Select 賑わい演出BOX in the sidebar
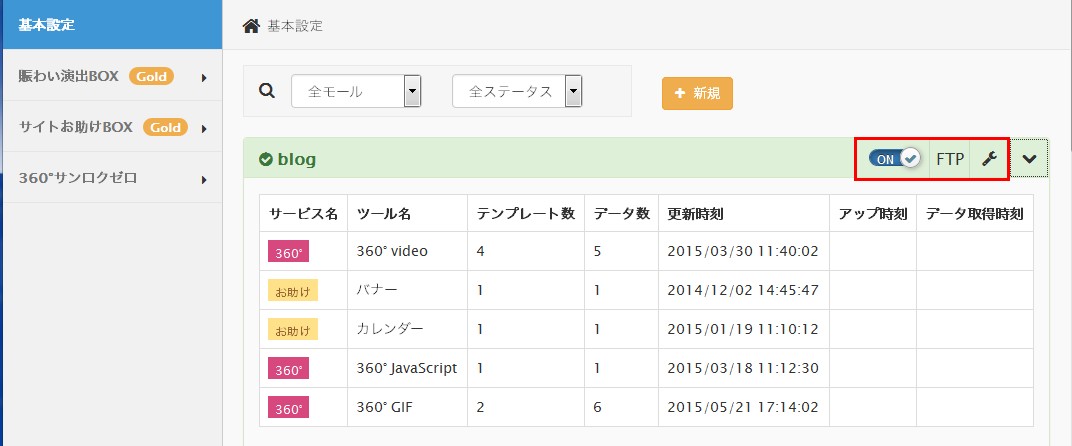Image resolution: width=1072 pixels, height=446 pixels. [x=68, y=77]
